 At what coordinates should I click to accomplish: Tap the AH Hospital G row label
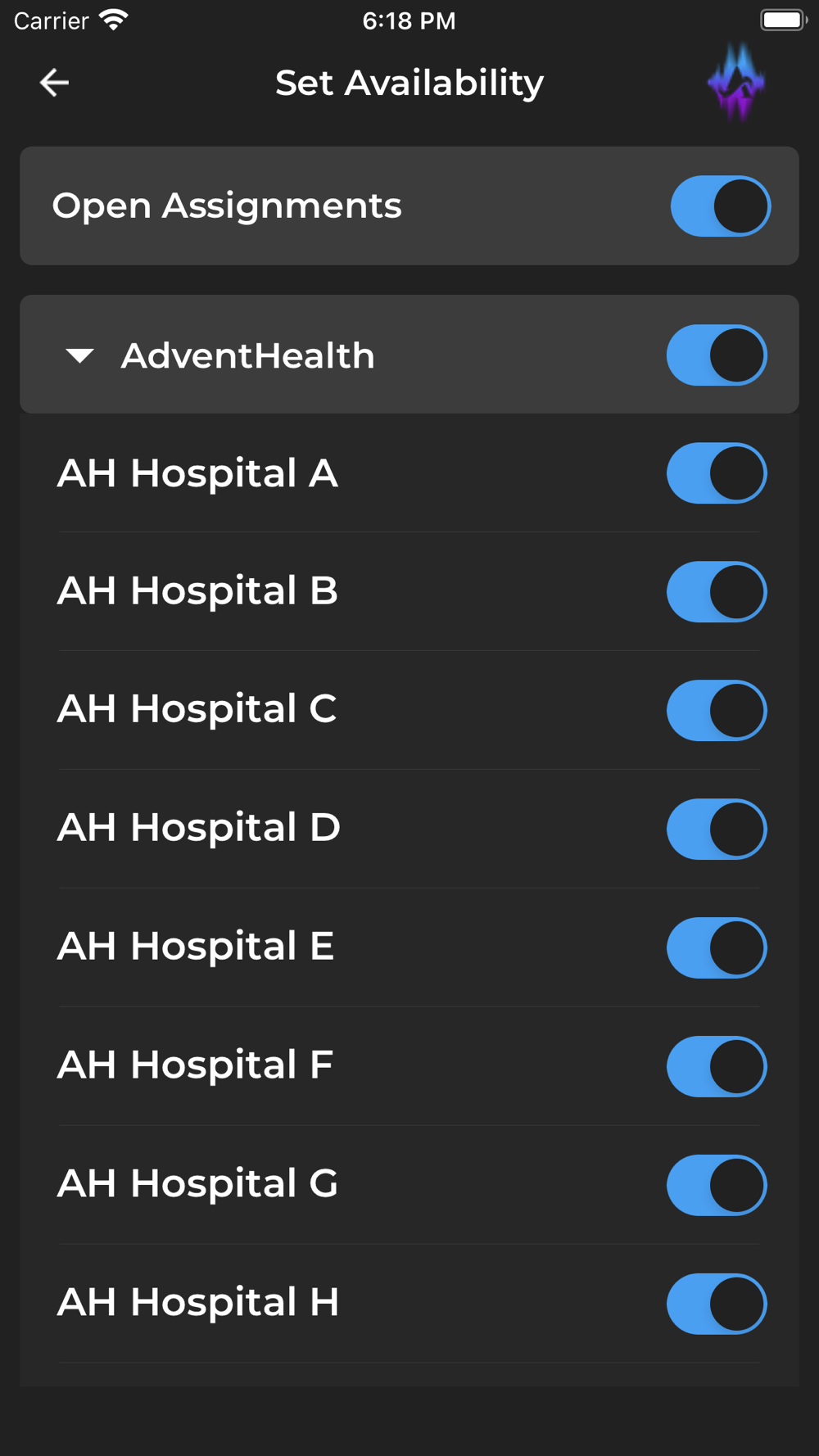tap(197, 1183)
